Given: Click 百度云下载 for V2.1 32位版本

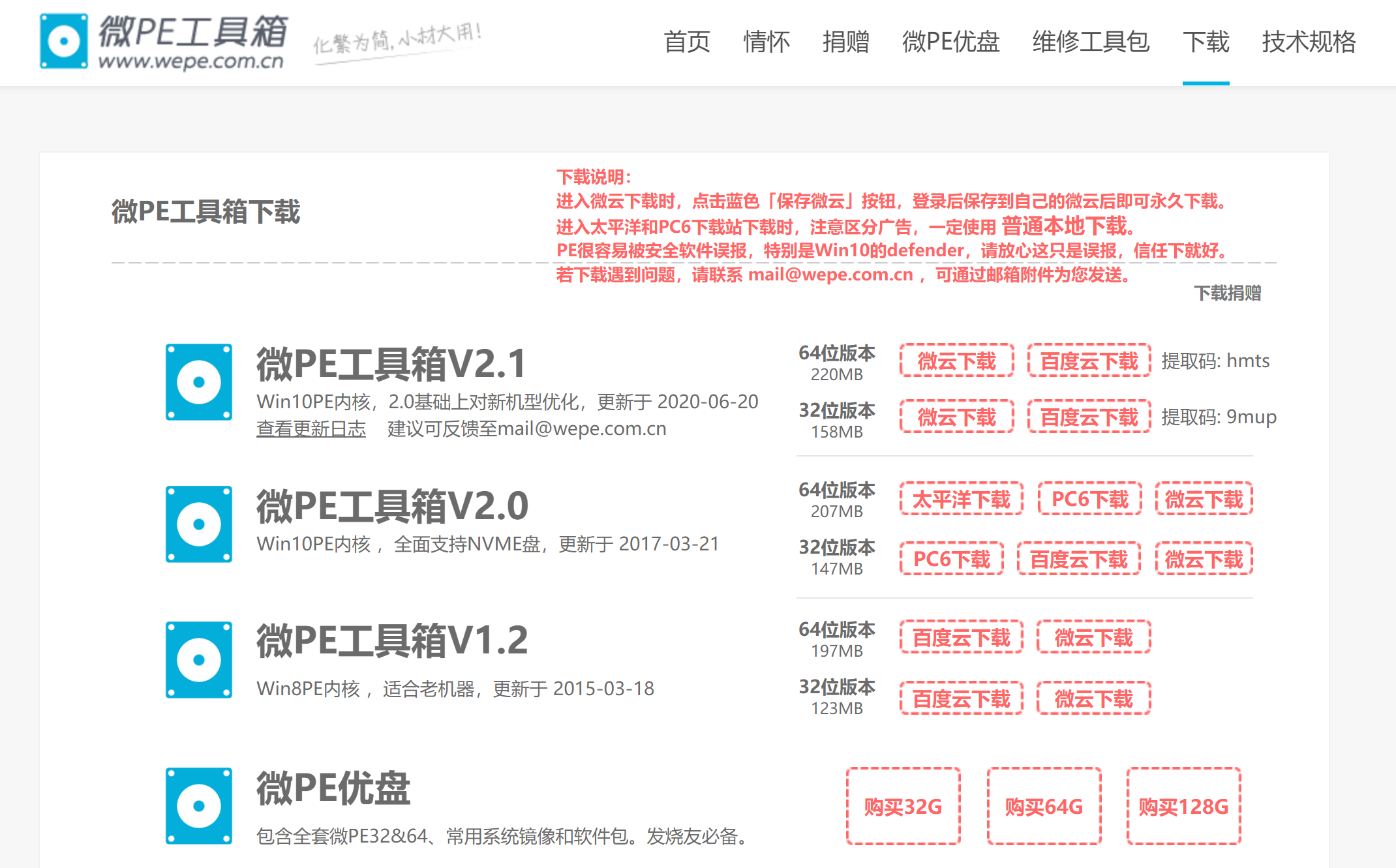Looking at the screenshot, I should click(1089, 417).
